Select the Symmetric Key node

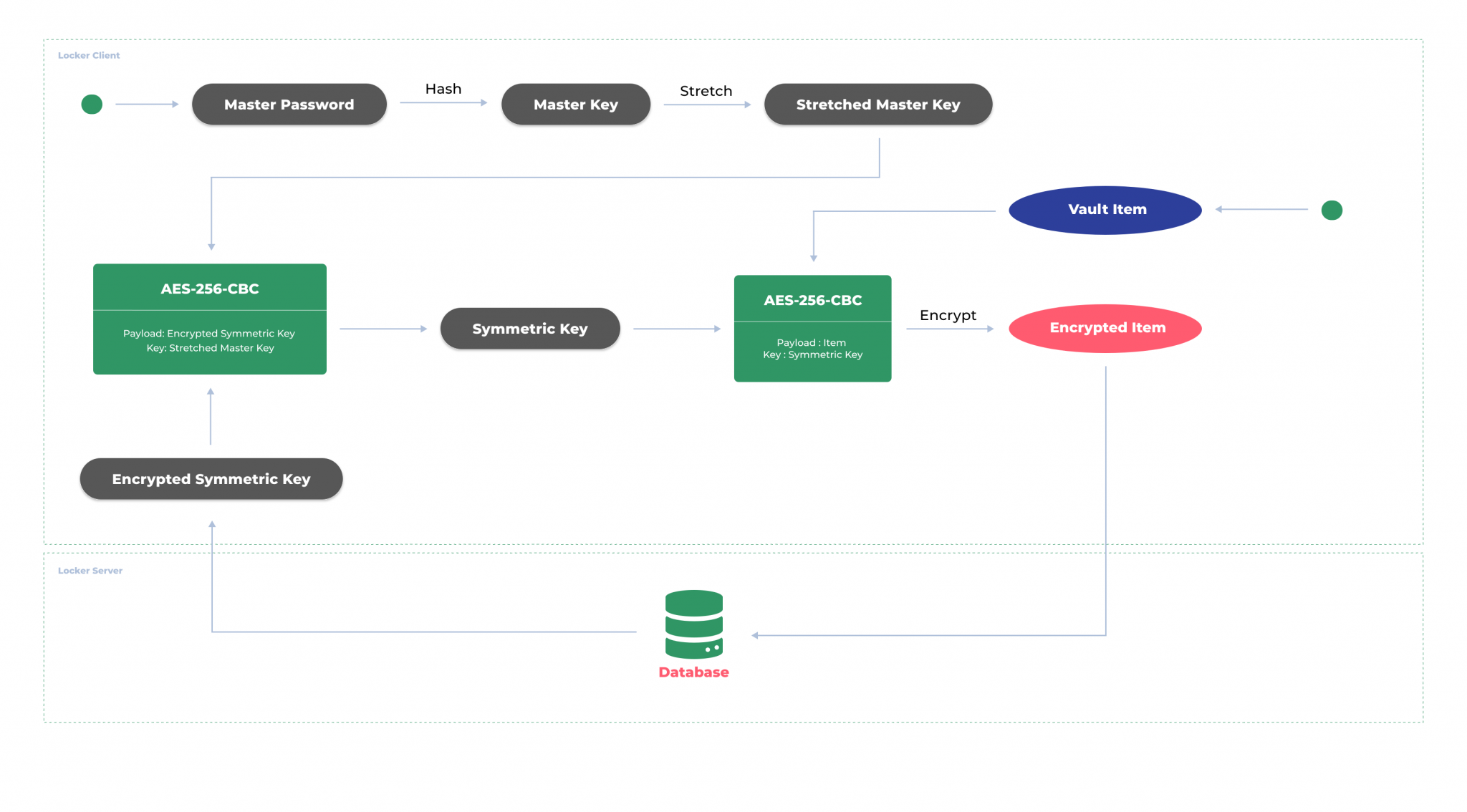point(529,329)
